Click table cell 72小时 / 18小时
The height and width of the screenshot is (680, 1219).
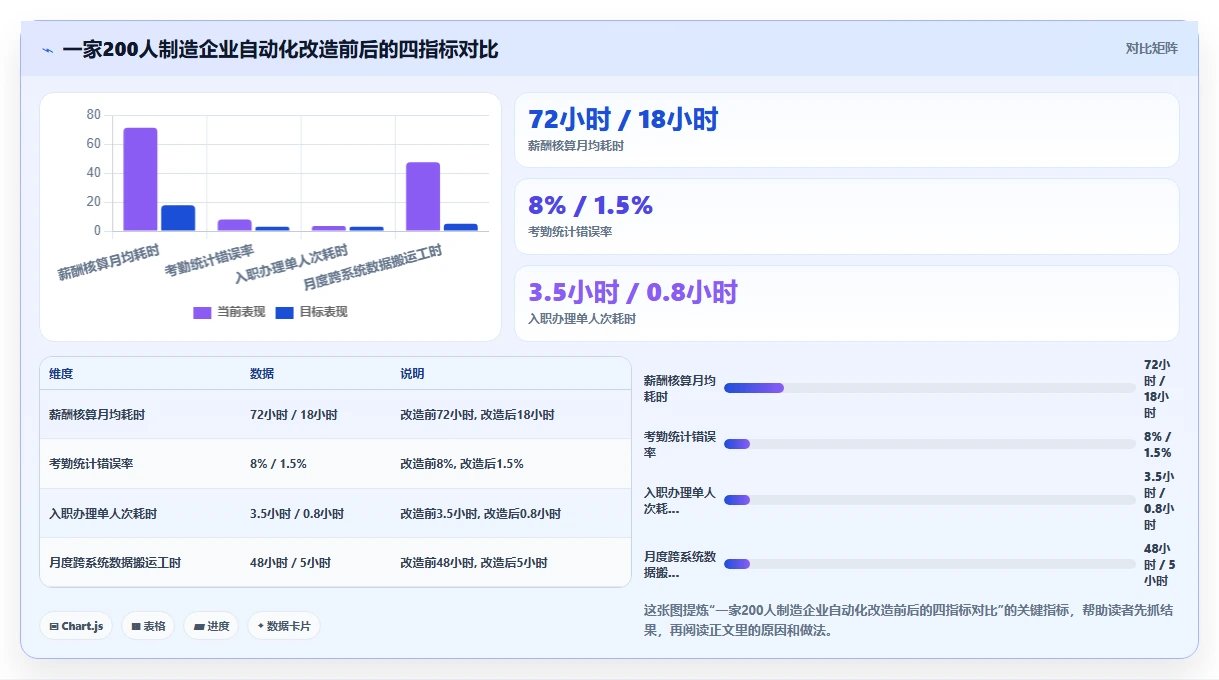(x=294, y=414)
